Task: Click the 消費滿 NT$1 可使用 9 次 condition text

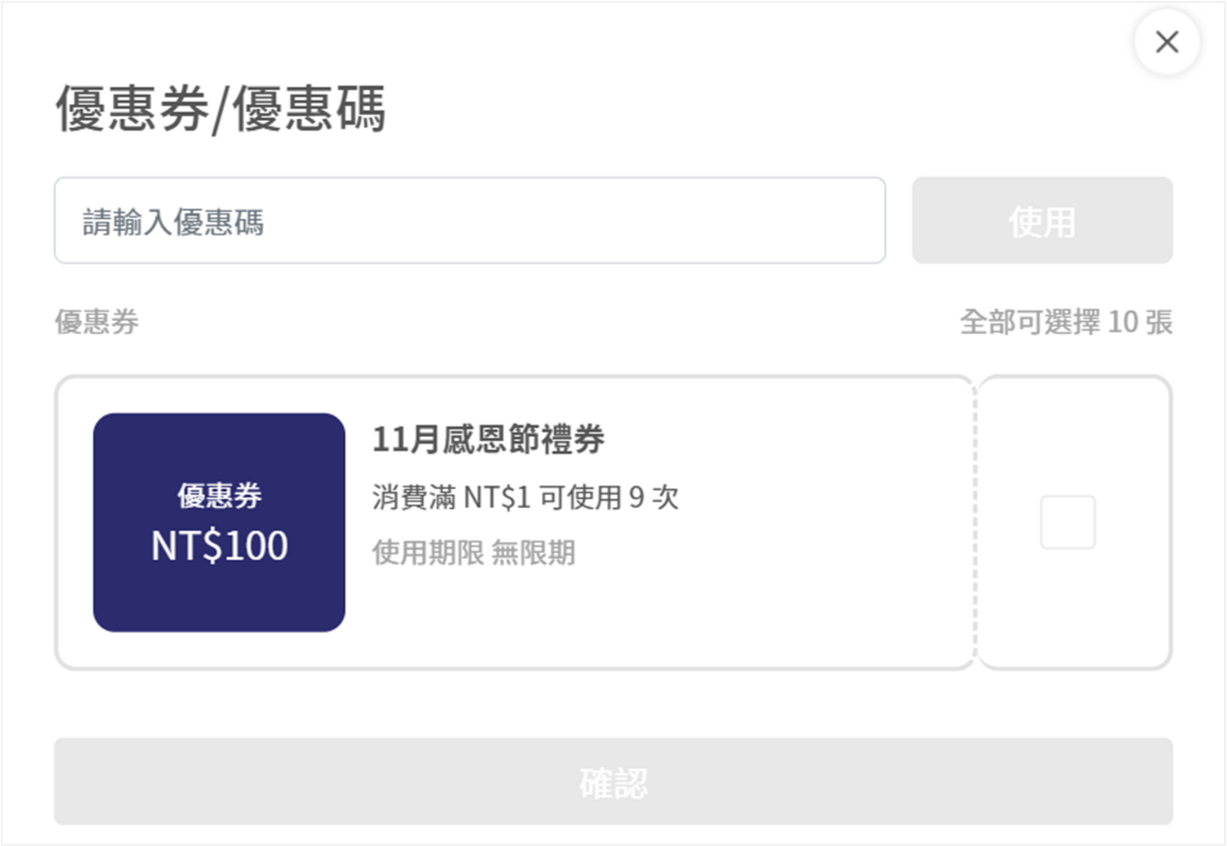Action: (x=525, y=497)
